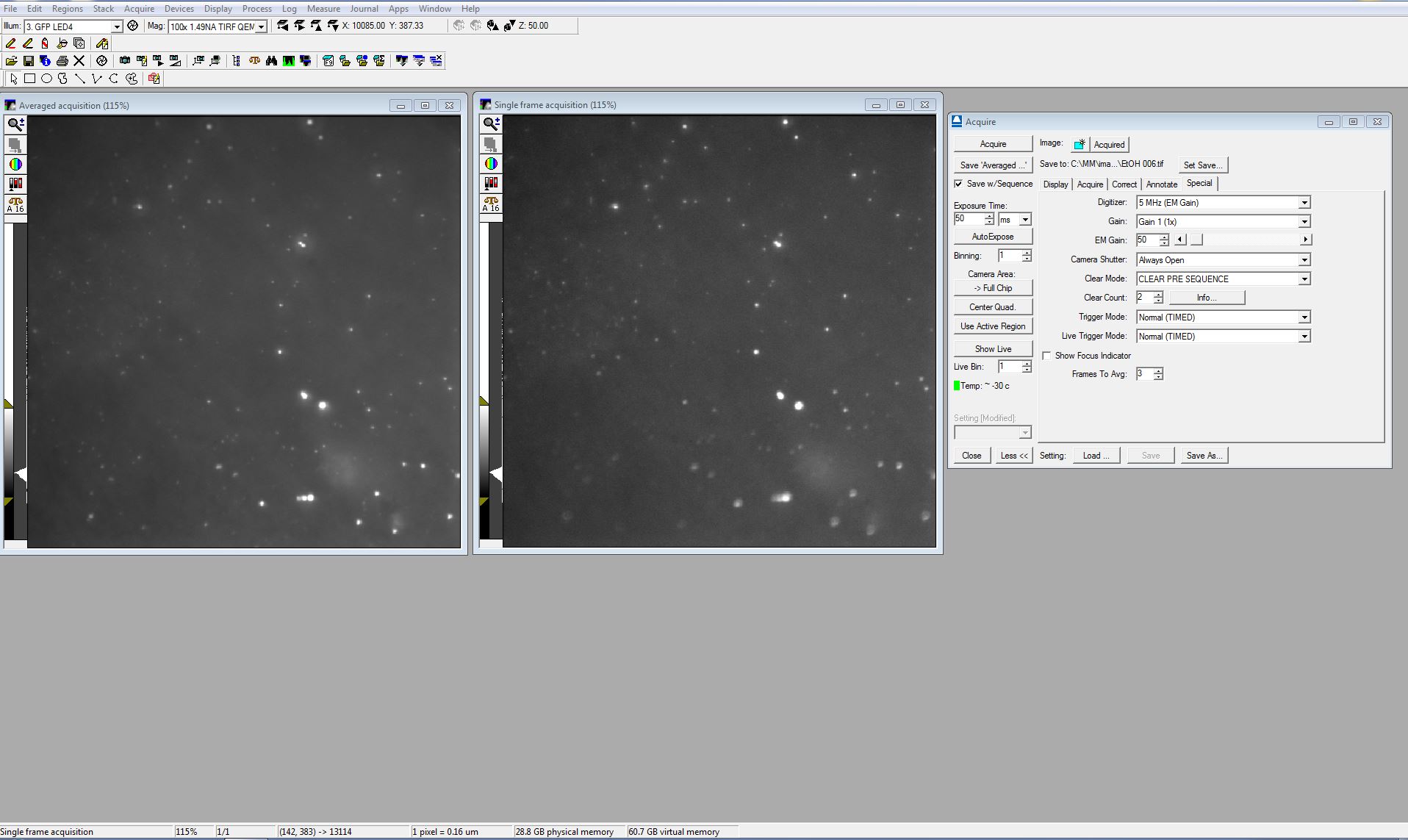
Task: Select the single line region tool
Action: click(79, 79)
